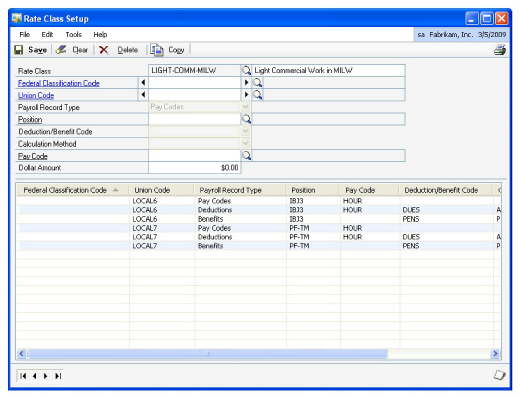Sort by Federal Classification Code column header
This screenshot has height=398, width=520.
coord(73,190)
